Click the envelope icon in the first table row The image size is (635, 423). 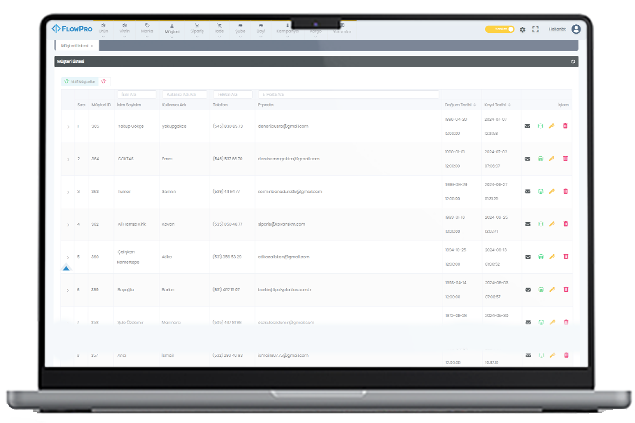[x=528, y=126]
